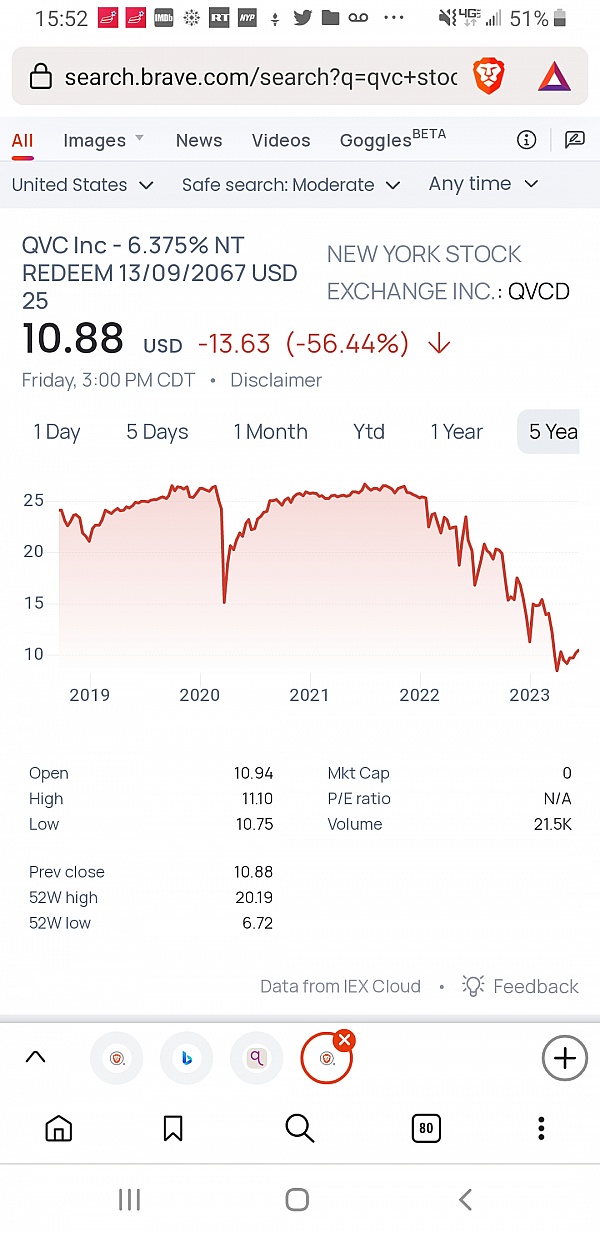Tap the Brave Shields lion icon
The width and height of the screenshot is (600, 1233).
click(x=488, y=77)
